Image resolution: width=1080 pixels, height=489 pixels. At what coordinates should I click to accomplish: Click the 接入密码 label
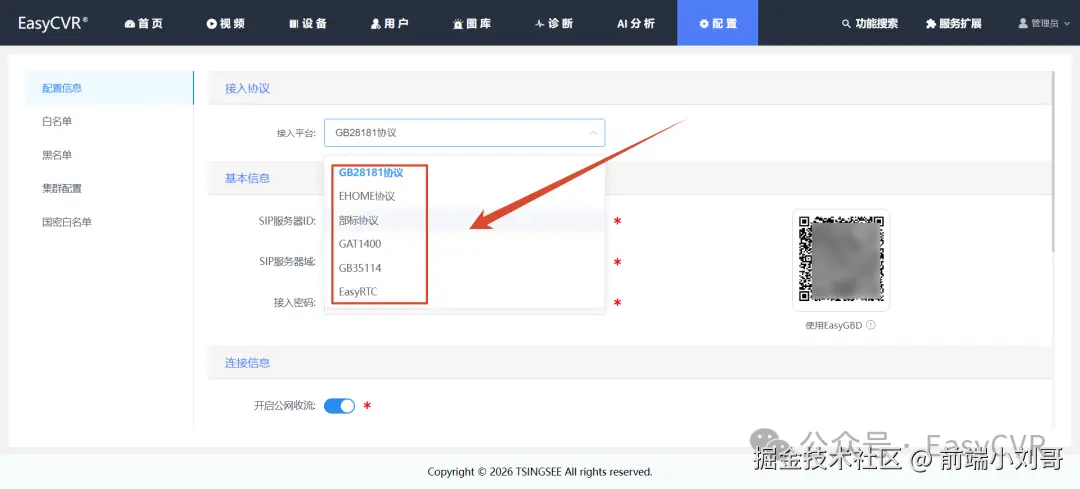294,302
